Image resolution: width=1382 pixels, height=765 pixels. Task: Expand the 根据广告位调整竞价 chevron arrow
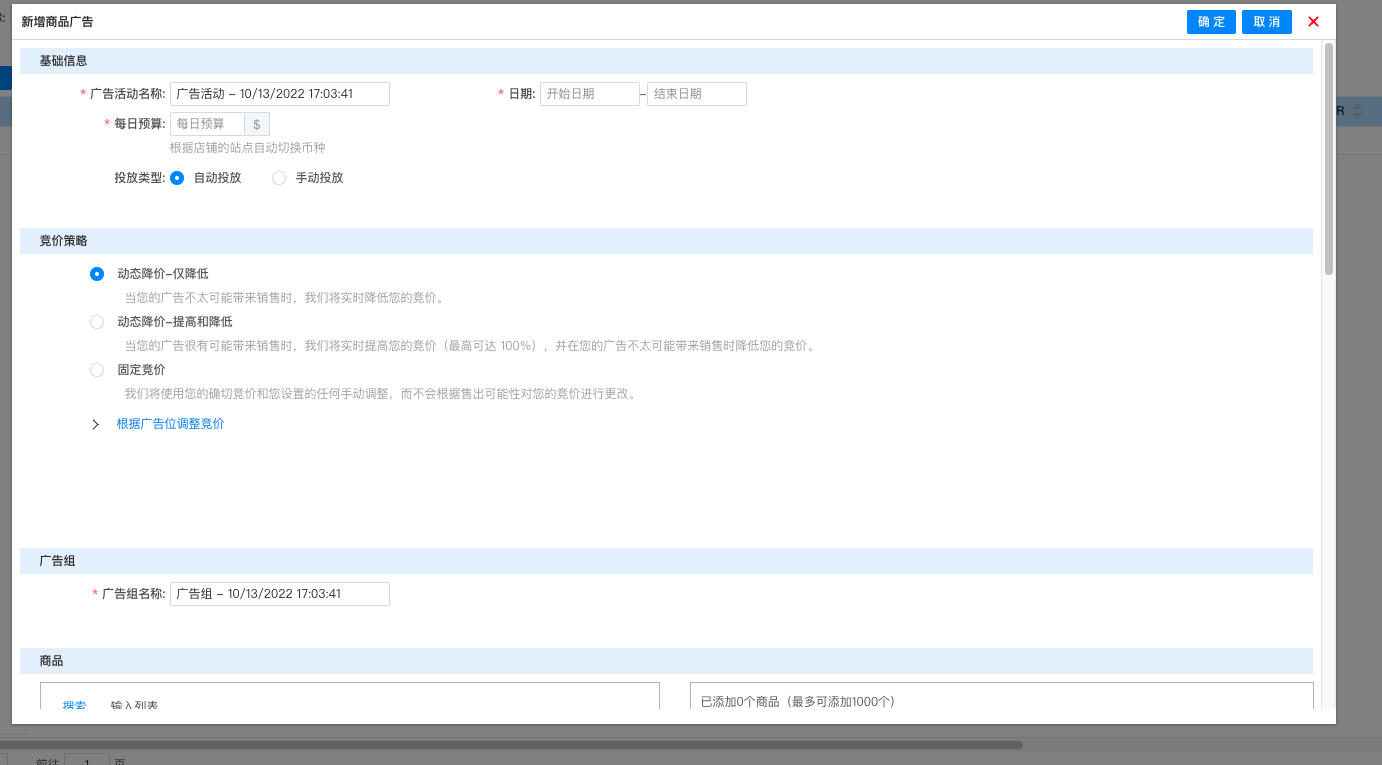[x=96, y=424]
